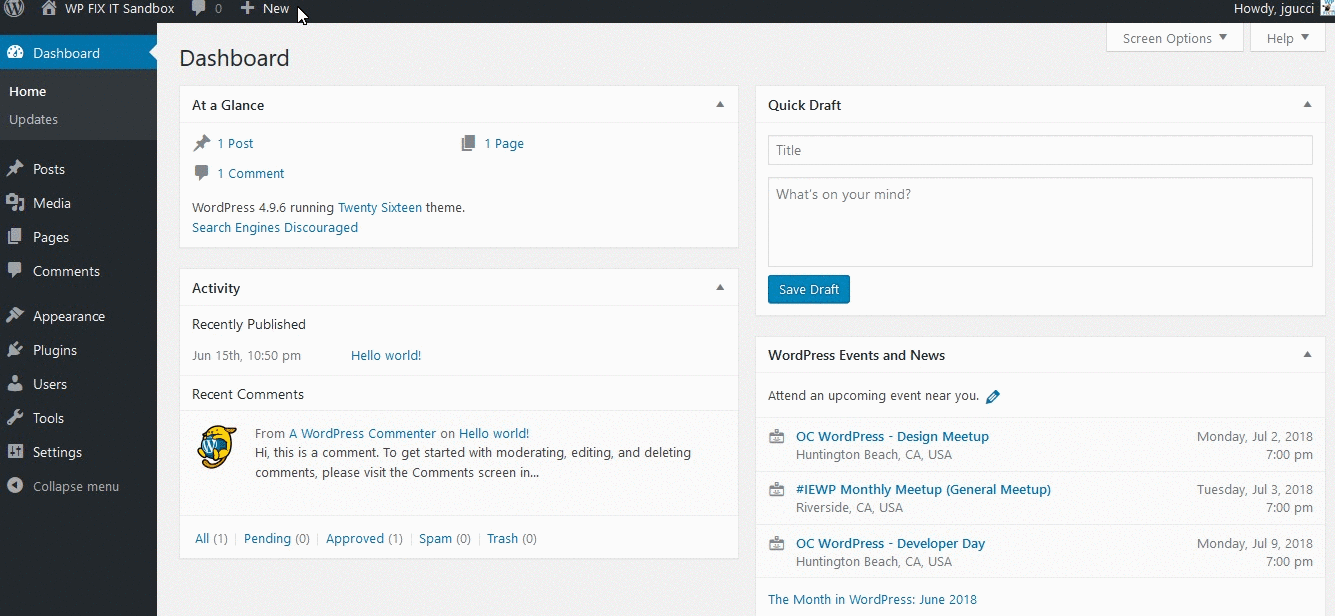Click the What's on your mind text area
This screenshot has width=1335, height=616.
[x=1040, y=222]
